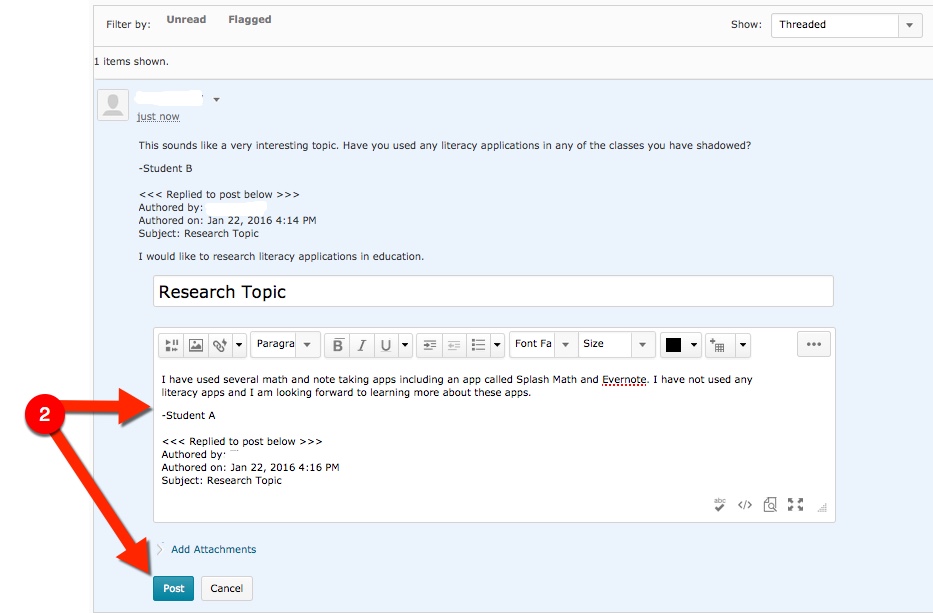Click the Insert Stuff media icon
The height and width of the screenshot is (613, 933).
point(170,345)
